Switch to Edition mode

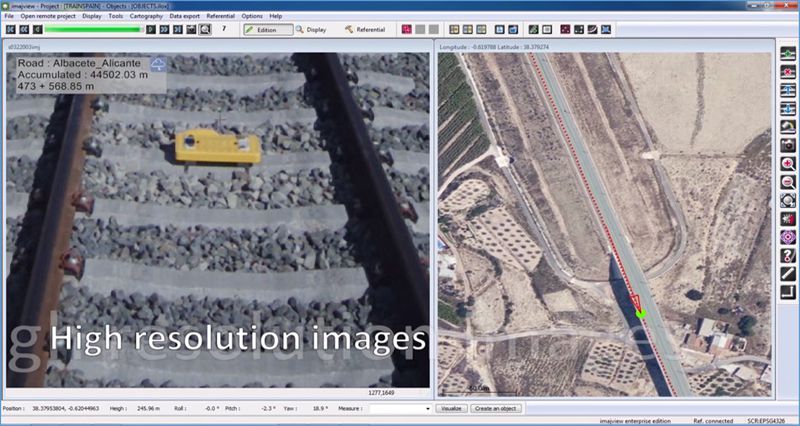tap(268, 30)
